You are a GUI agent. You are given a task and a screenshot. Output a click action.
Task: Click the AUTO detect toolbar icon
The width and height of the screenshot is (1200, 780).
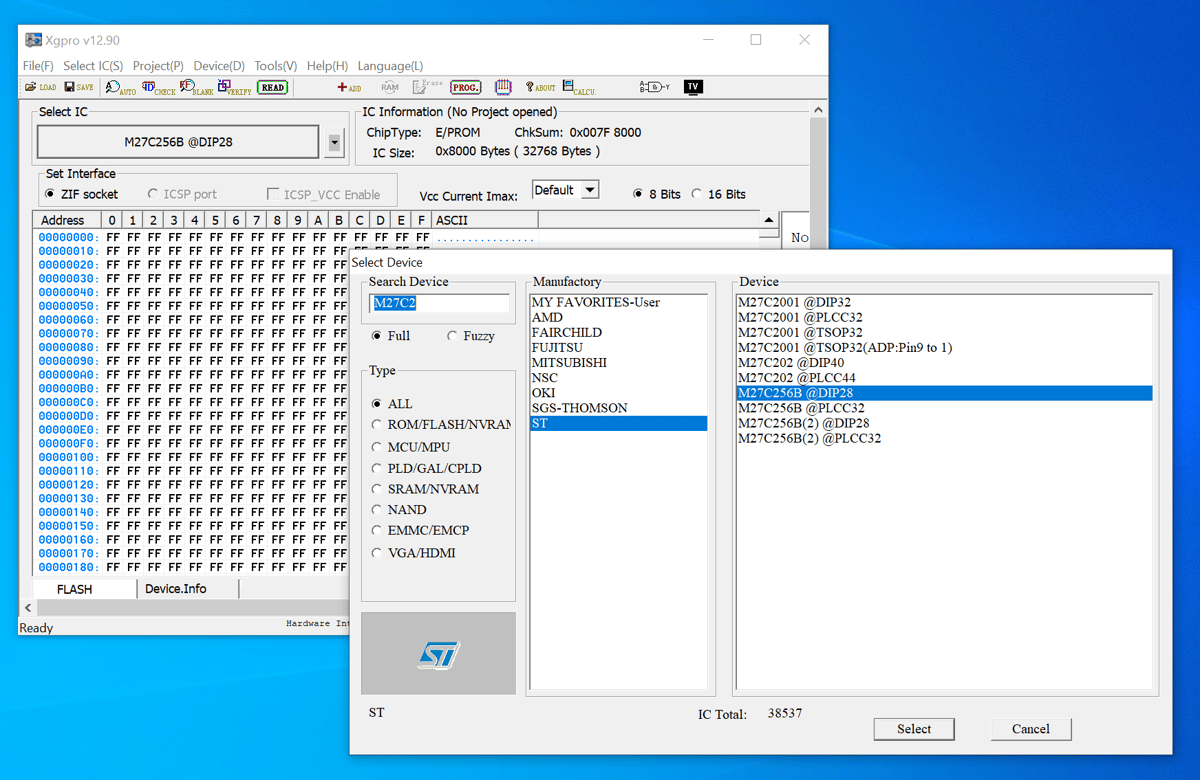(x=120, y=88)
